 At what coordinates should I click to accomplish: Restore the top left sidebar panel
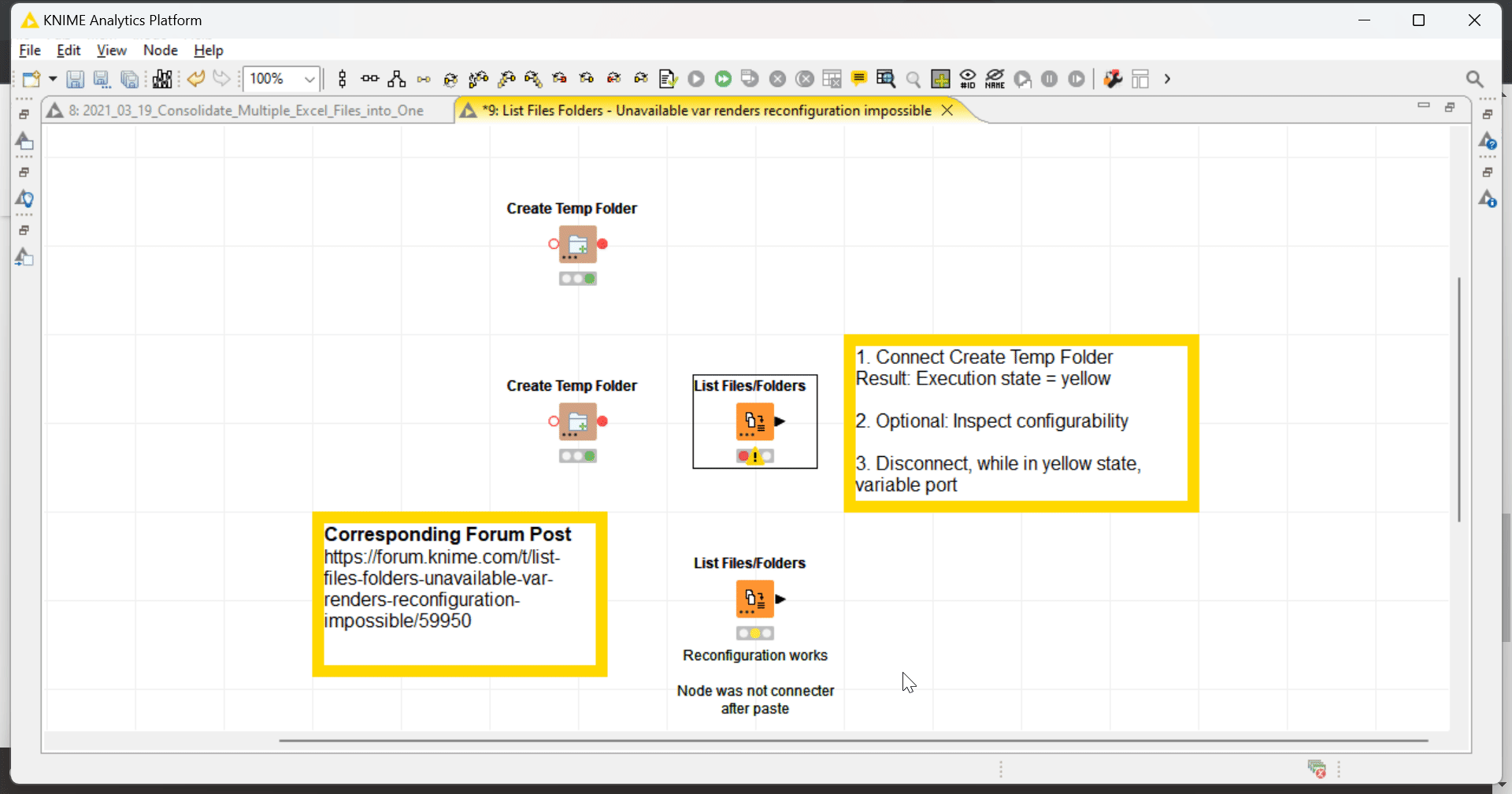point(24,115)
